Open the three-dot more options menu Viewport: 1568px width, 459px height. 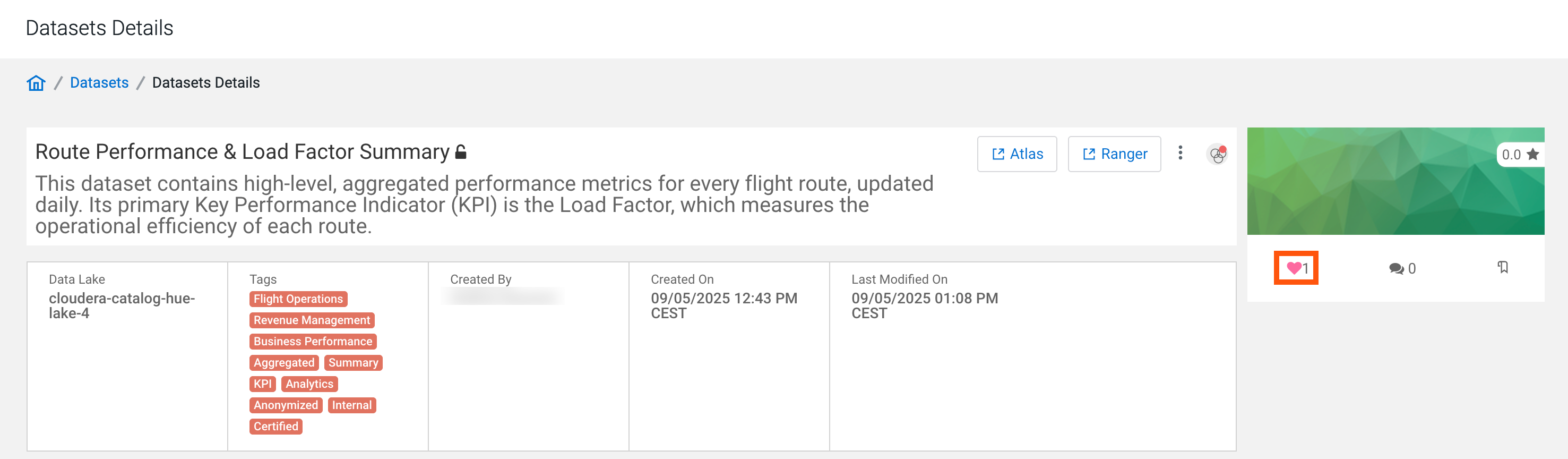pos(1179,153)
